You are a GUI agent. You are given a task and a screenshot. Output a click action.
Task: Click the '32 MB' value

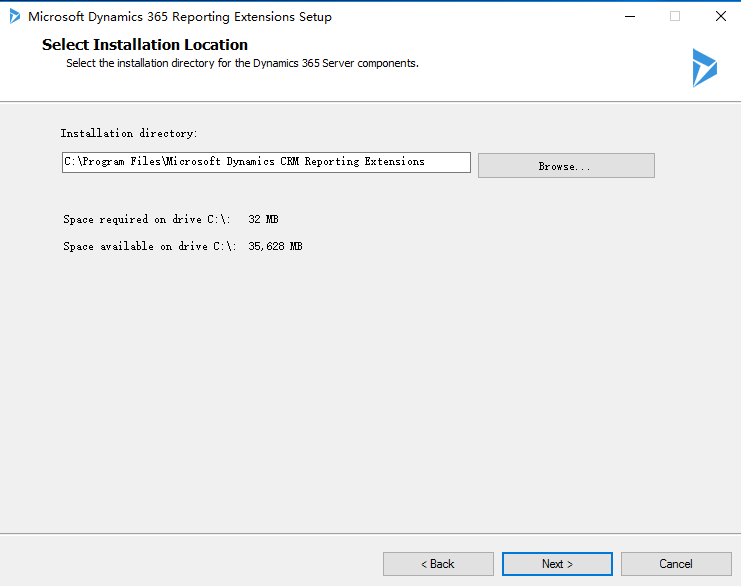pos(263,219)
